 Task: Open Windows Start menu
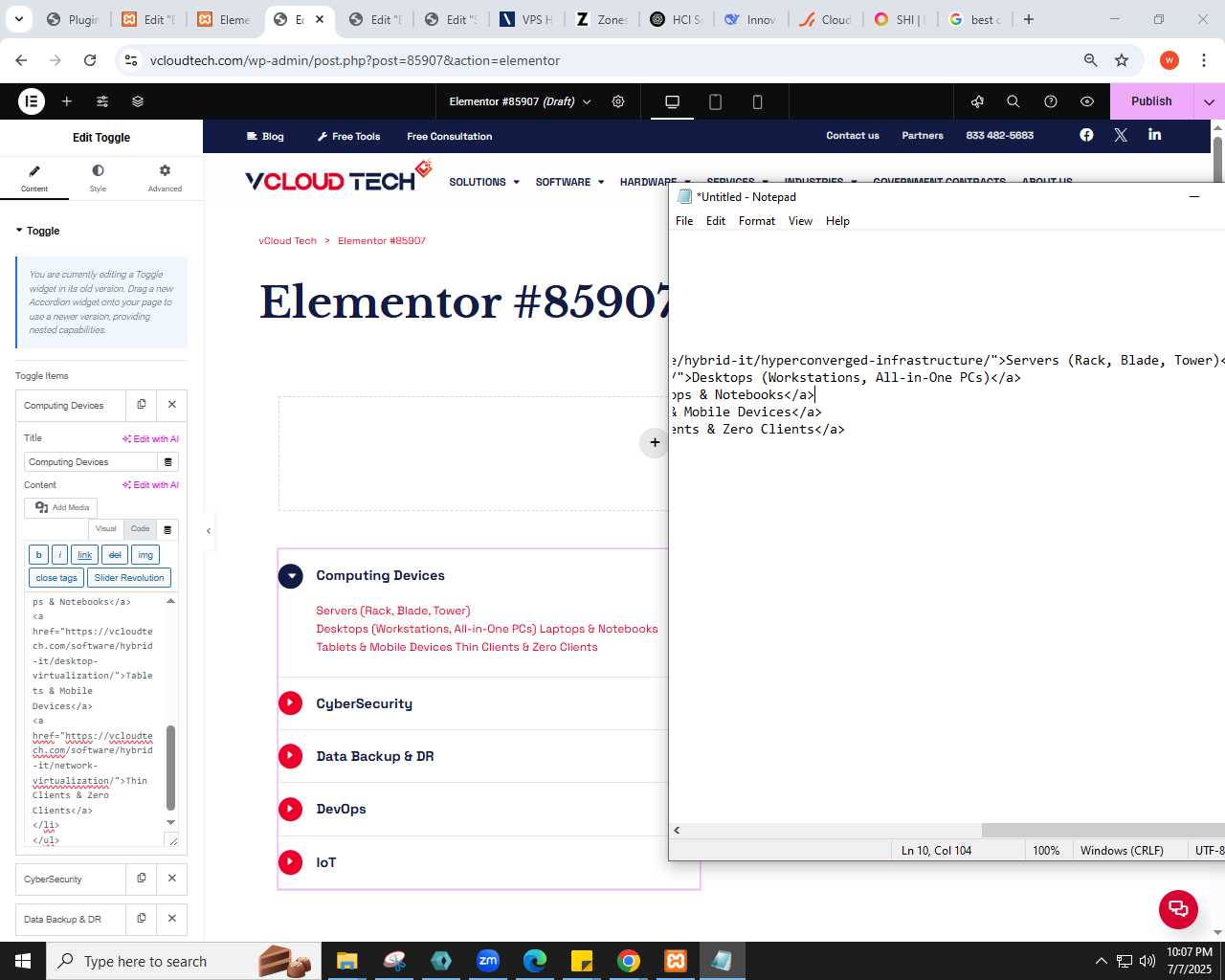[23, 961]
